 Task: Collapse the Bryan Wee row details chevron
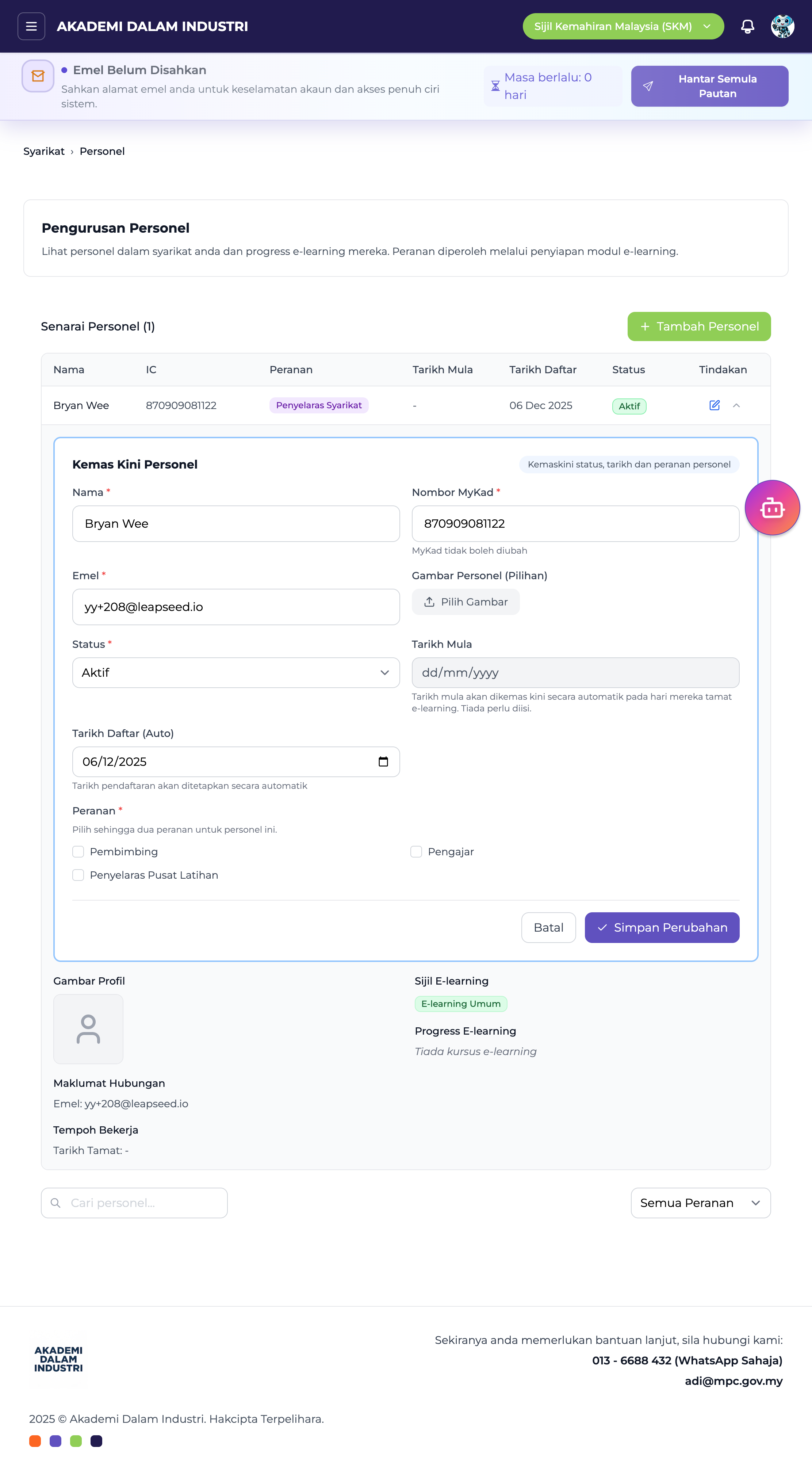pos(736,406)
